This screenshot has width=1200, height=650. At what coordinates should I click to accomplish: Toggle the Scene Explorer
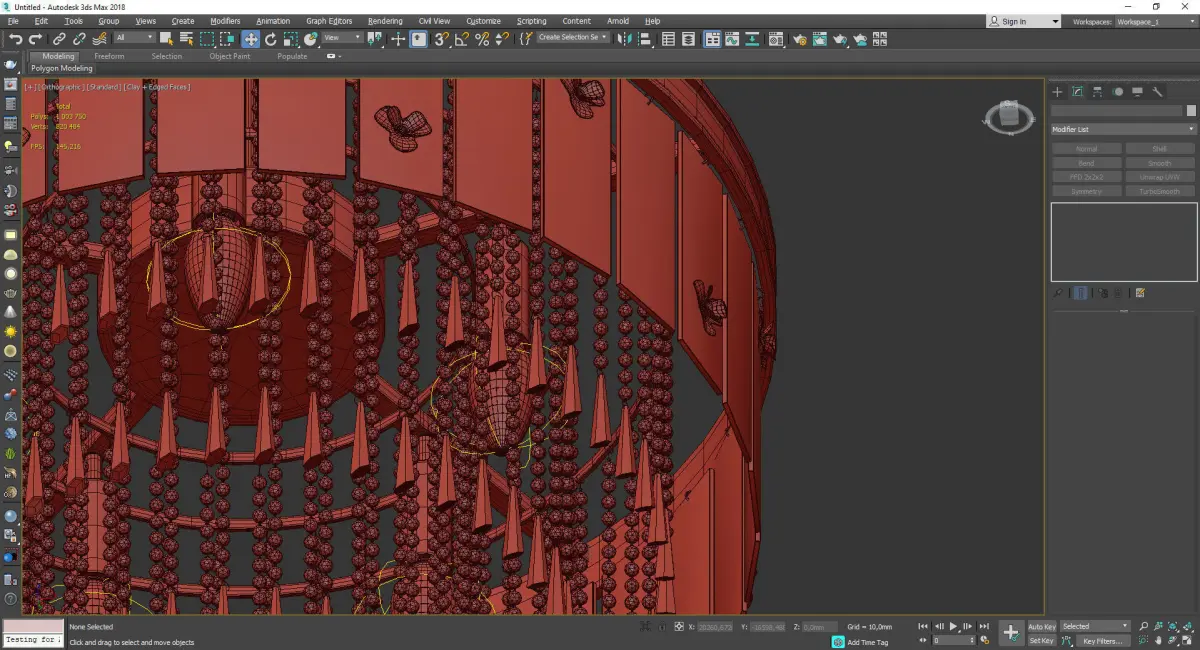[x=668, y=39]
